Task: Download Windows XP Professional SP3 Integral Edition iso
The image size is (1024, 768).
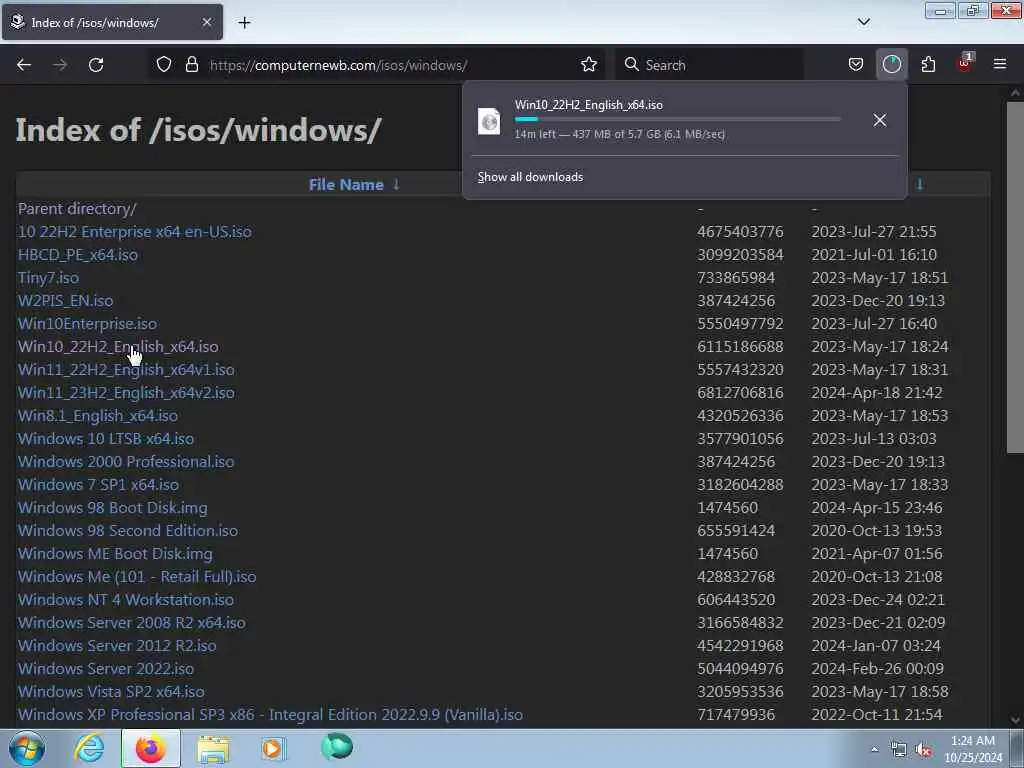Action: (x=270, y=714)
